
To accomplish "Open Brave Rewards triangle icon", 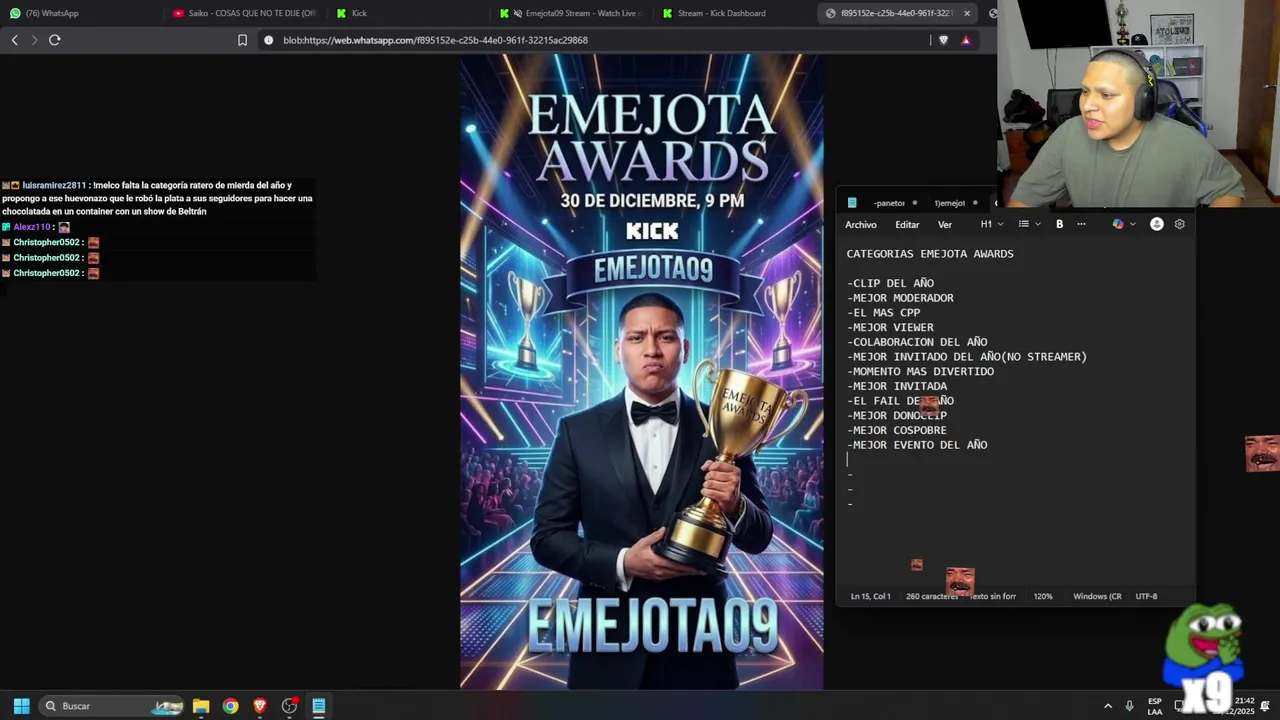I will point(965,40).
